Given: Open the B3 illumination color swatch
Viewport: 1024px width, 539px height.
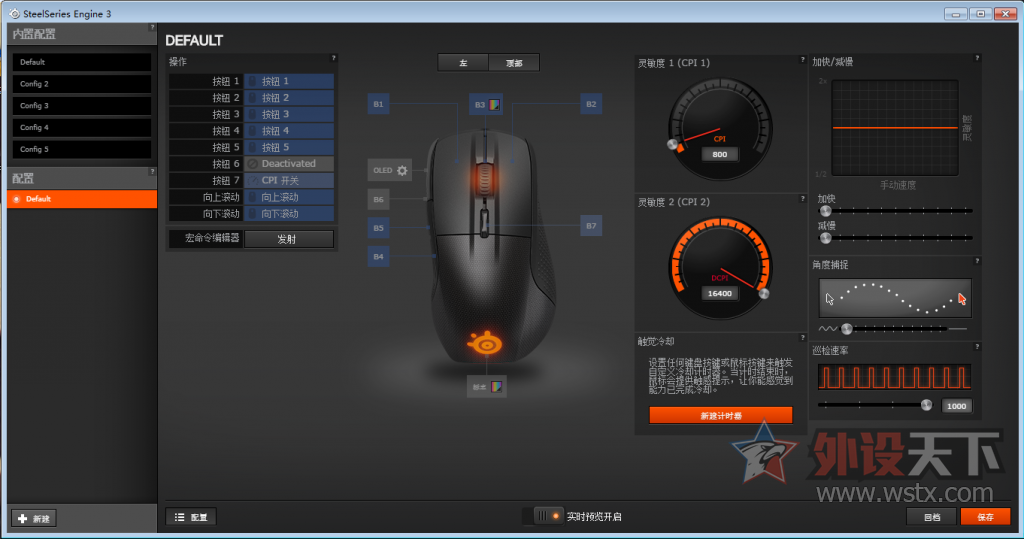Looking at the screenshot, I should [x=495, y=105].
